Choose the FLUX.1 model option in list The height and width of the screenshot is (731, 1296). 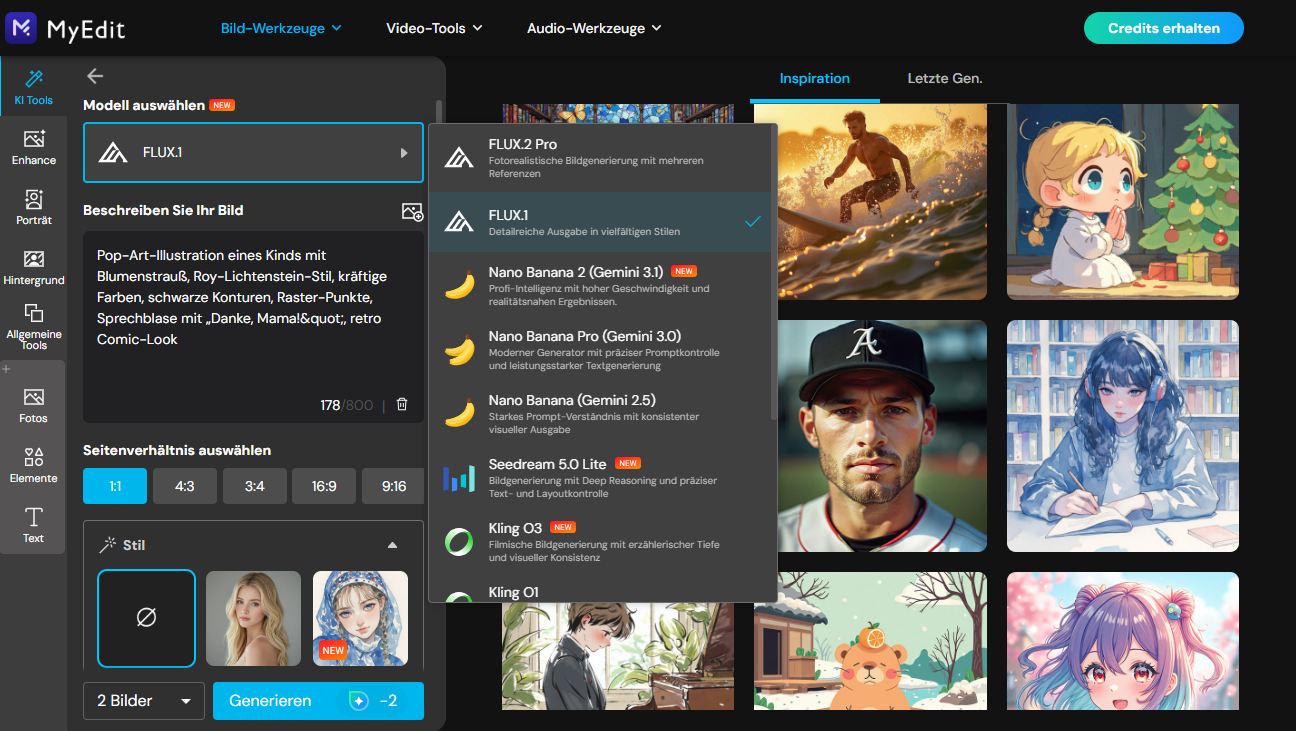click(x=600, y=222)
